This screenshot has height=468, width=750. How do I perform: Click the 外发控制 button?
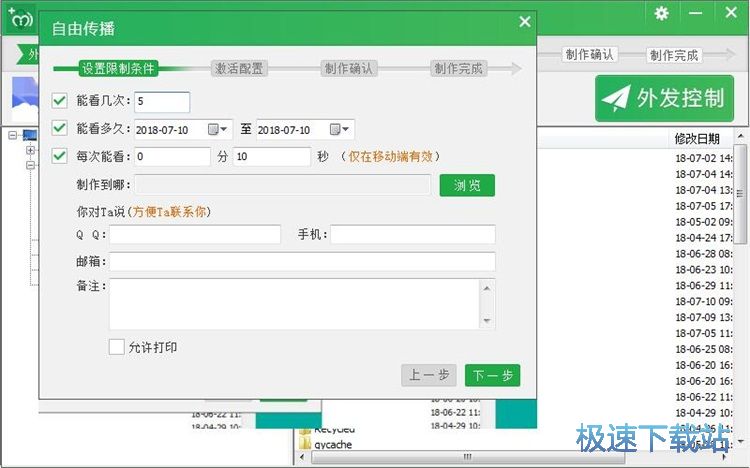tap(664, 98)
